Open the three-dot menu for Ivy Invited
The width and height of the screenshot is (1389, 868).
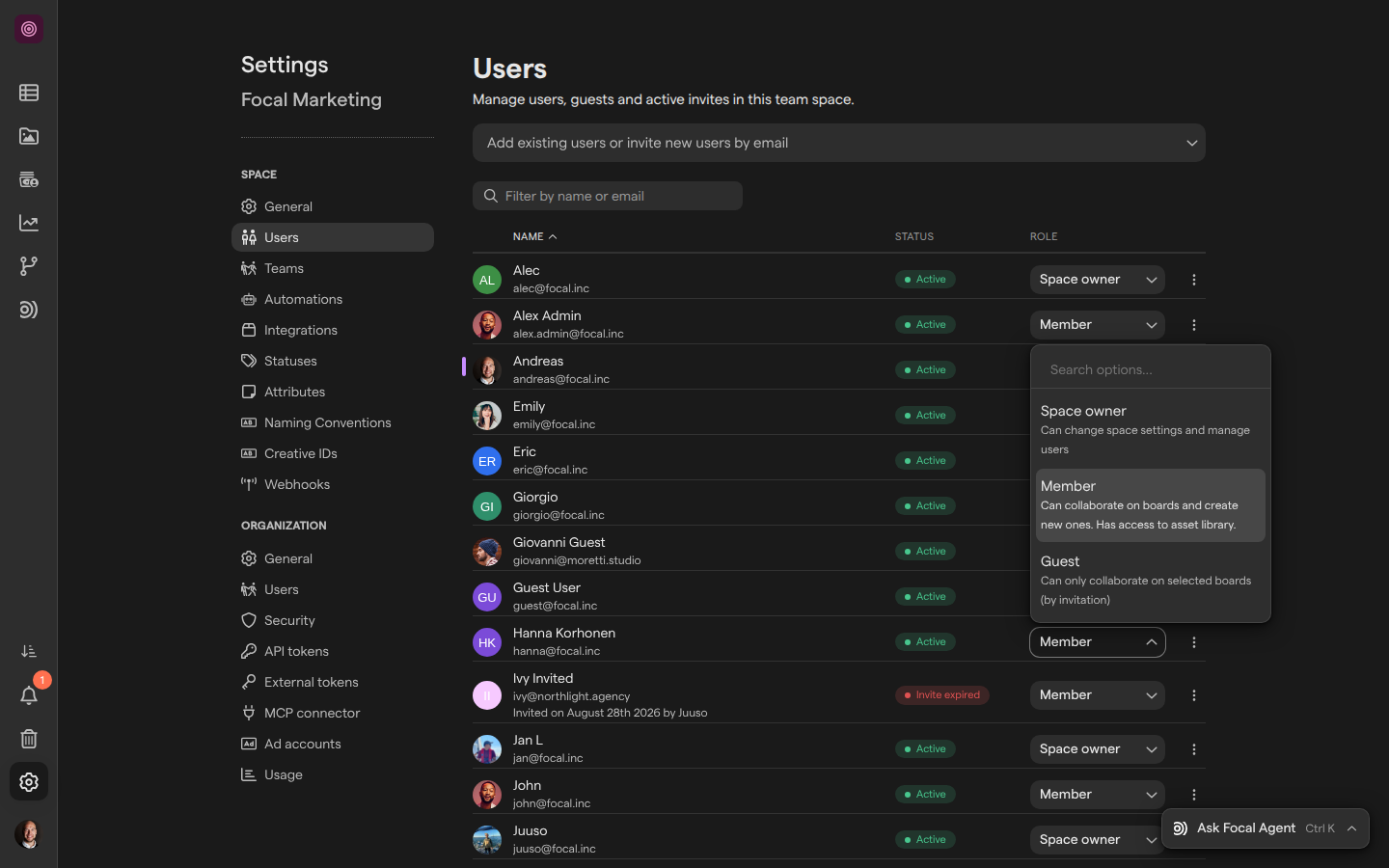1194,695
